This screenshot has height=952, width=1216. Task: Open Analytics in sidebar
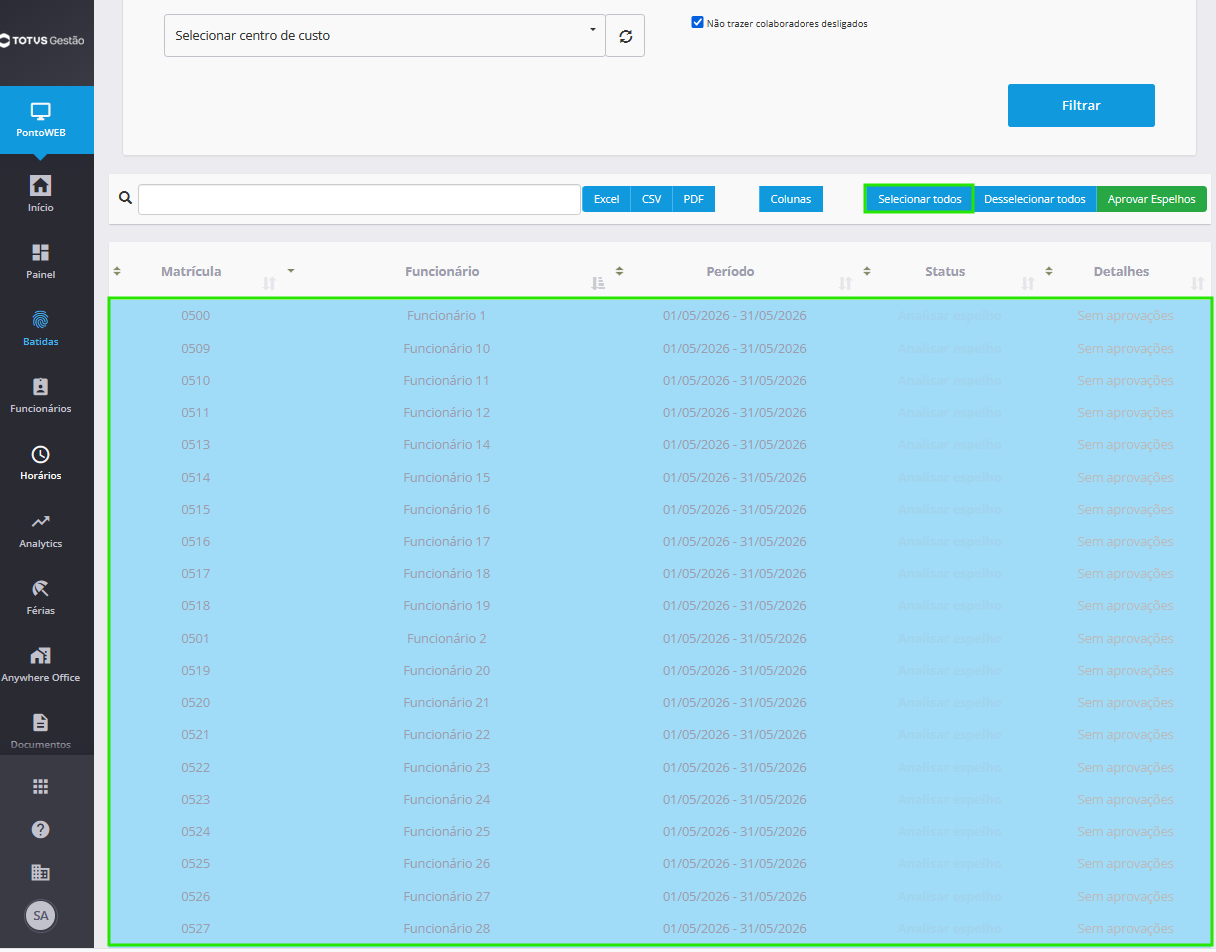tap(41, 530)
